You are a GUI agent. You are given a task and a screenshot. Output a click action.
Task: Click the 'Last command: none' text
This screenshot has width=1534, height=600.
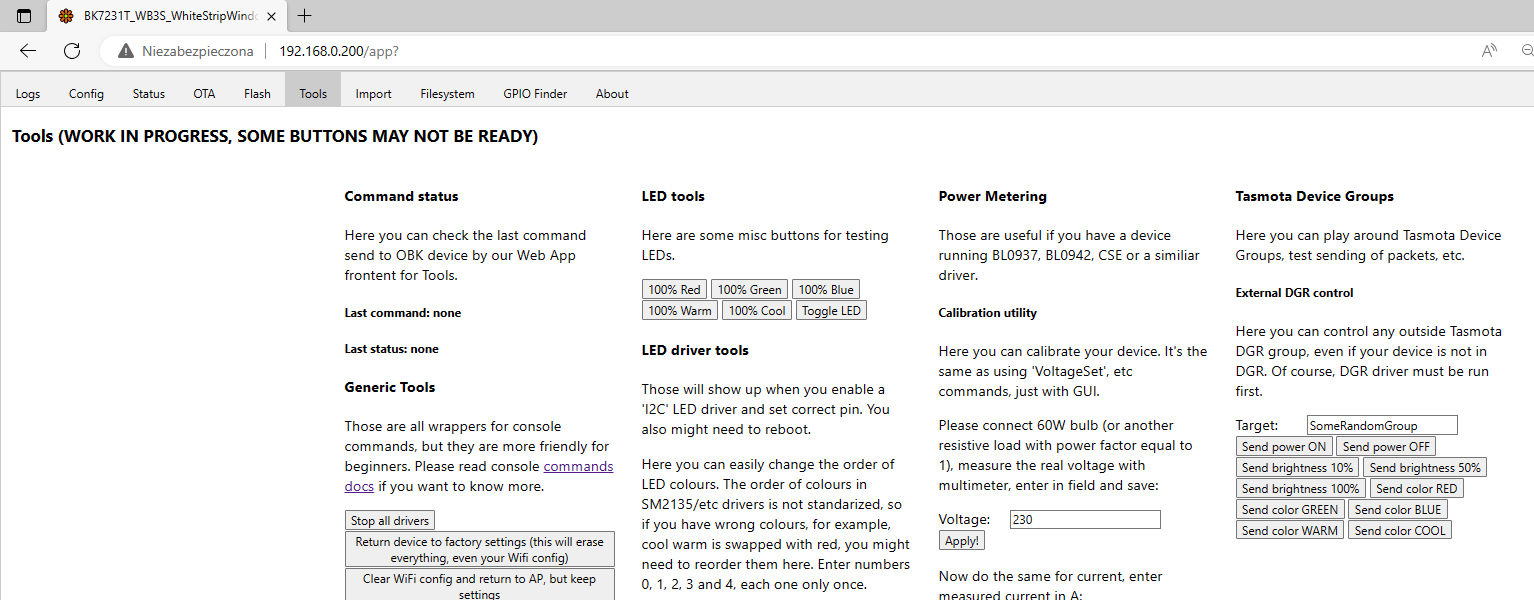(403, 313)
